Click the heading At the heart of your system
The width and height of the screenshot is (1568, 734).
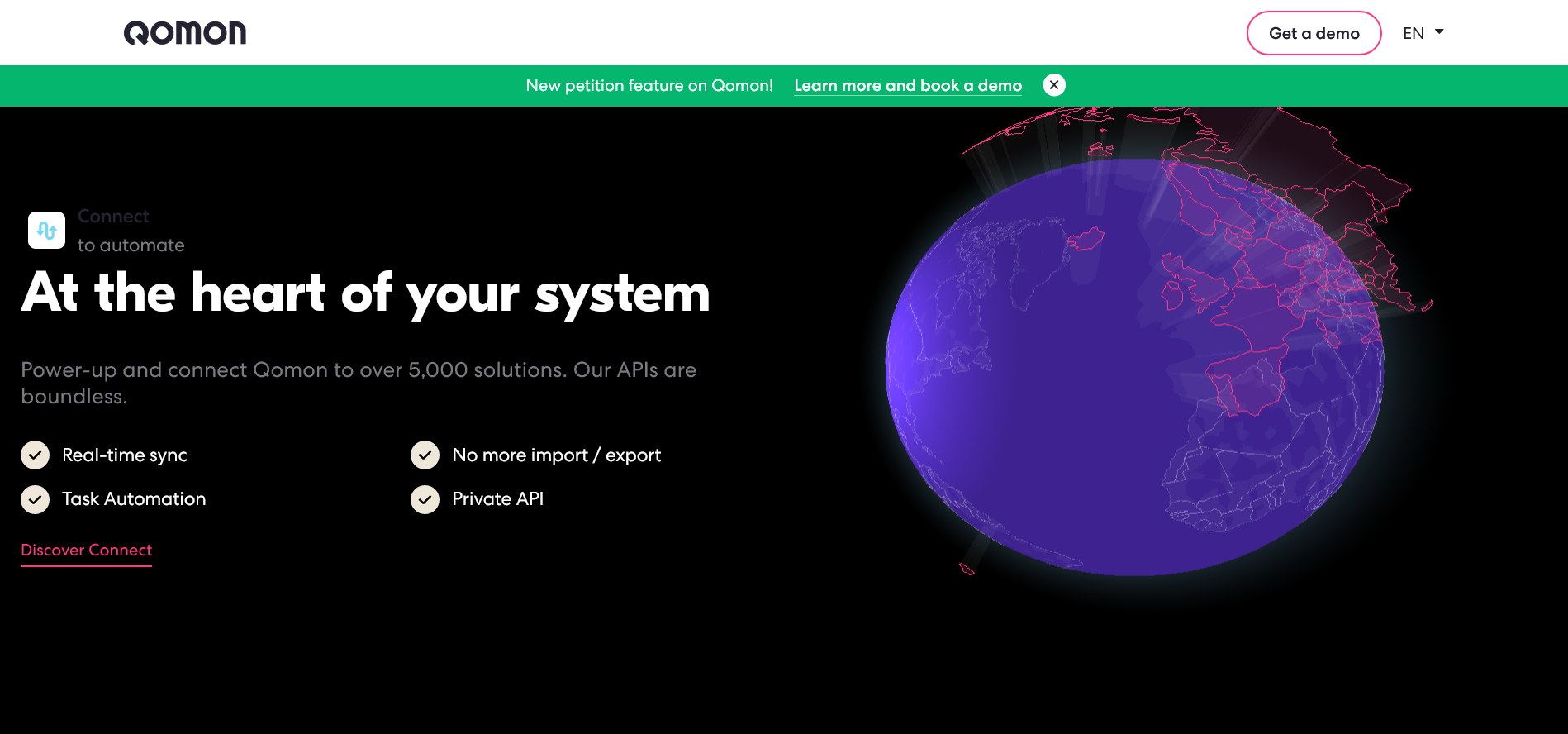pyautogui.click(x=365, y=293)
